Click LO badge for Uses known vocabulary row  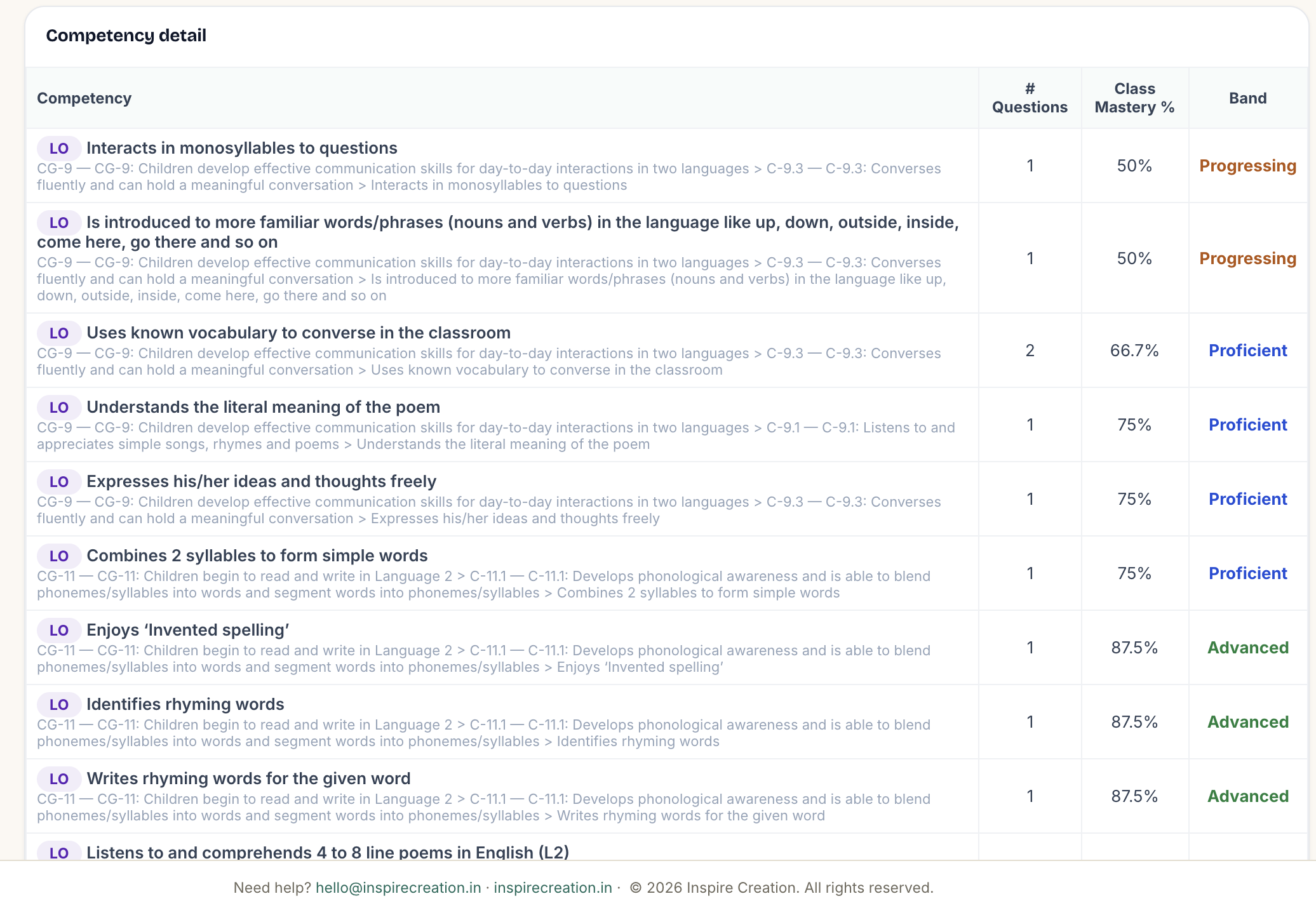[x=58, y=333]
